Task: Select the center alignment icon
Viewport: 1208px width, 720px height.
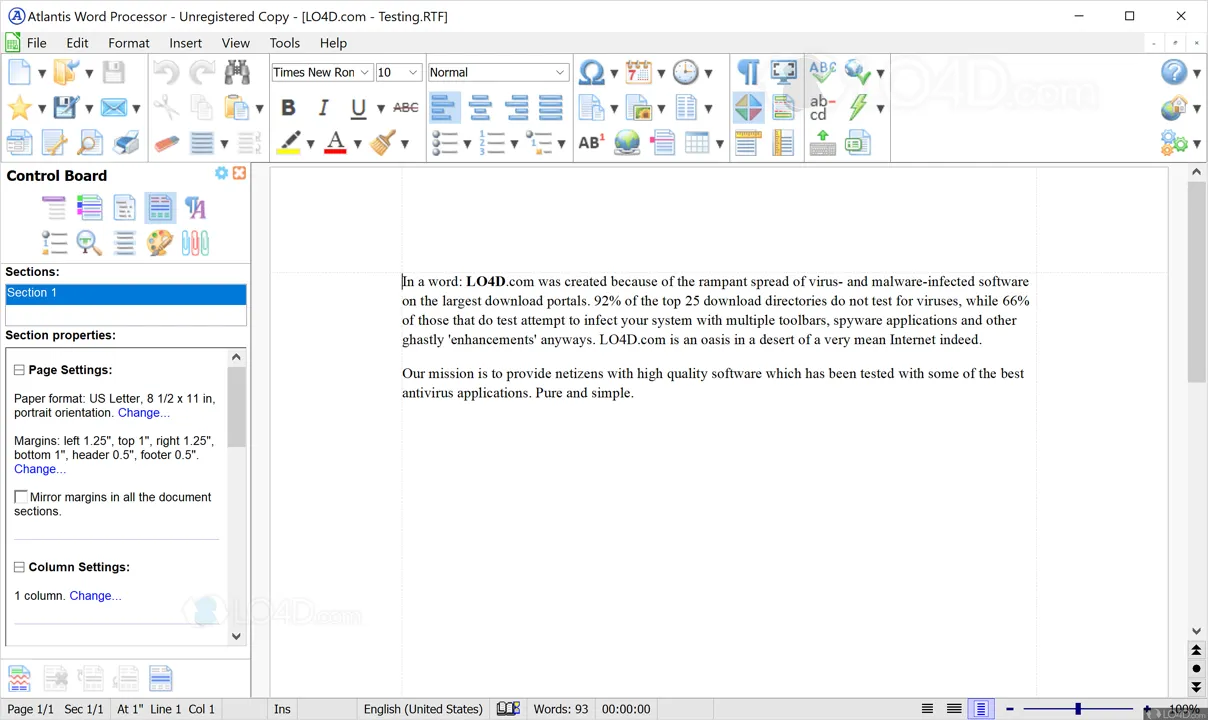Action: click(481, 108)
